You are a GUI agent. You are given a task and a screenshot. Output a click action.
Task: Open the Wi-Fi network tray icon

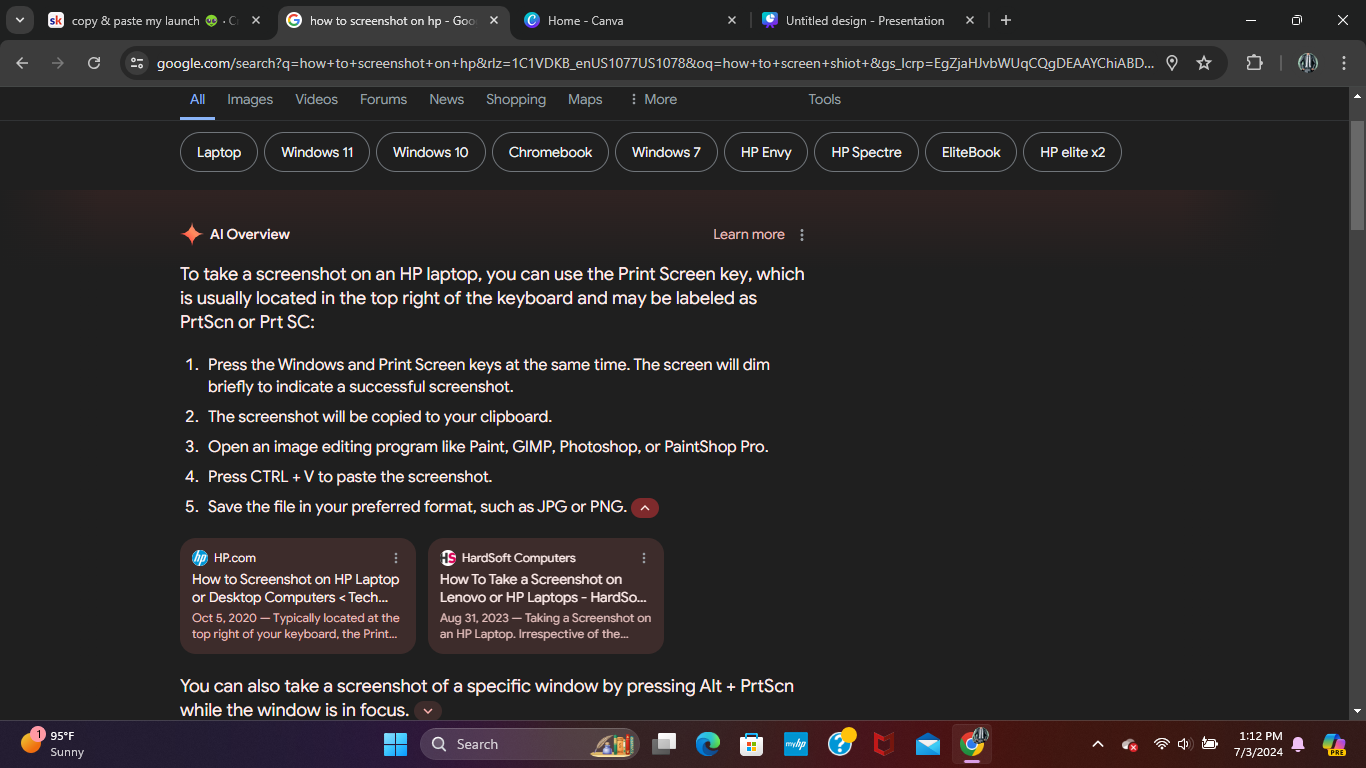pos(1161,744)
